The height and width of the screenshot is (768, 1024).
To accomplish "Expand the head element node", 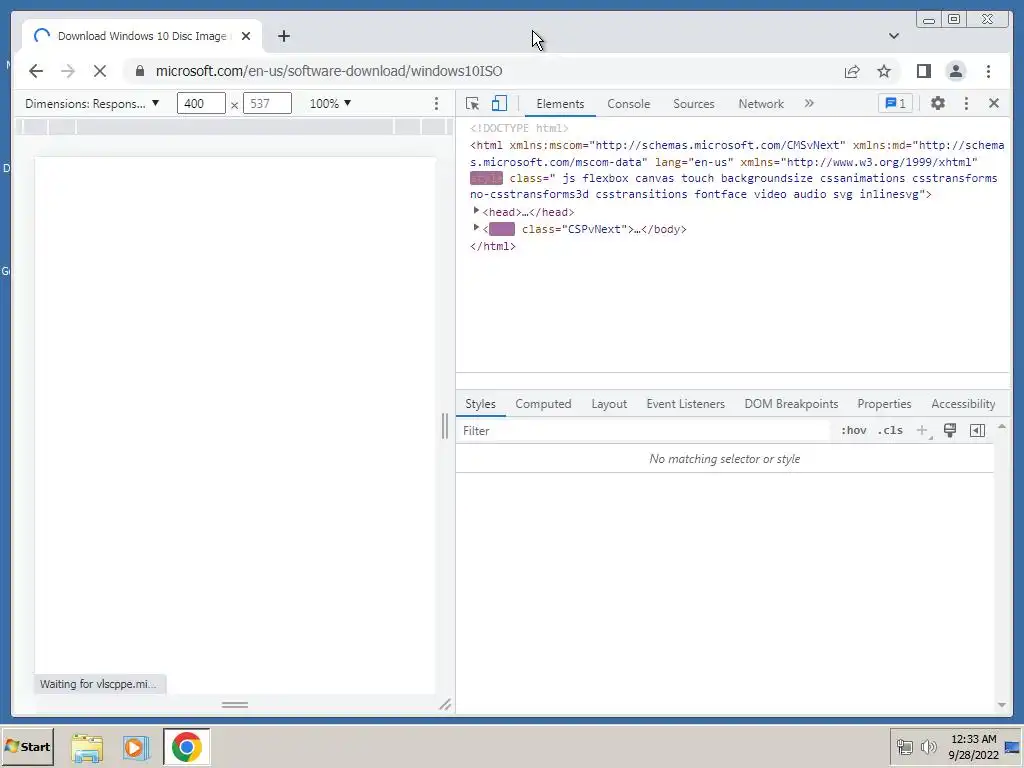I will click(476, 211).
